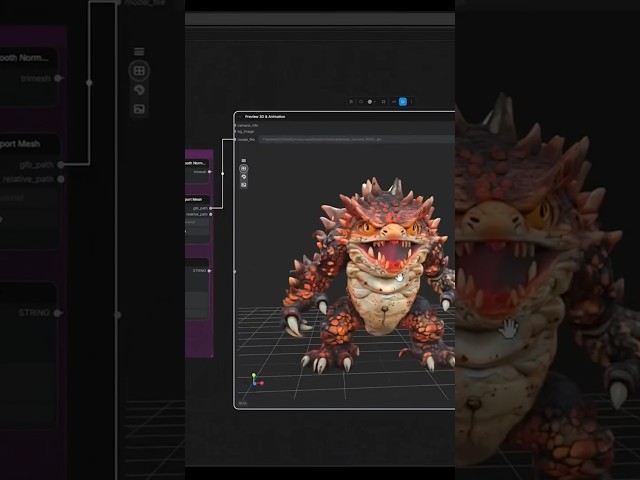The height and width of the screenshot is (480, 640).
Task: Click the relative_path output dot on Export Mesh
Action: 211,214
